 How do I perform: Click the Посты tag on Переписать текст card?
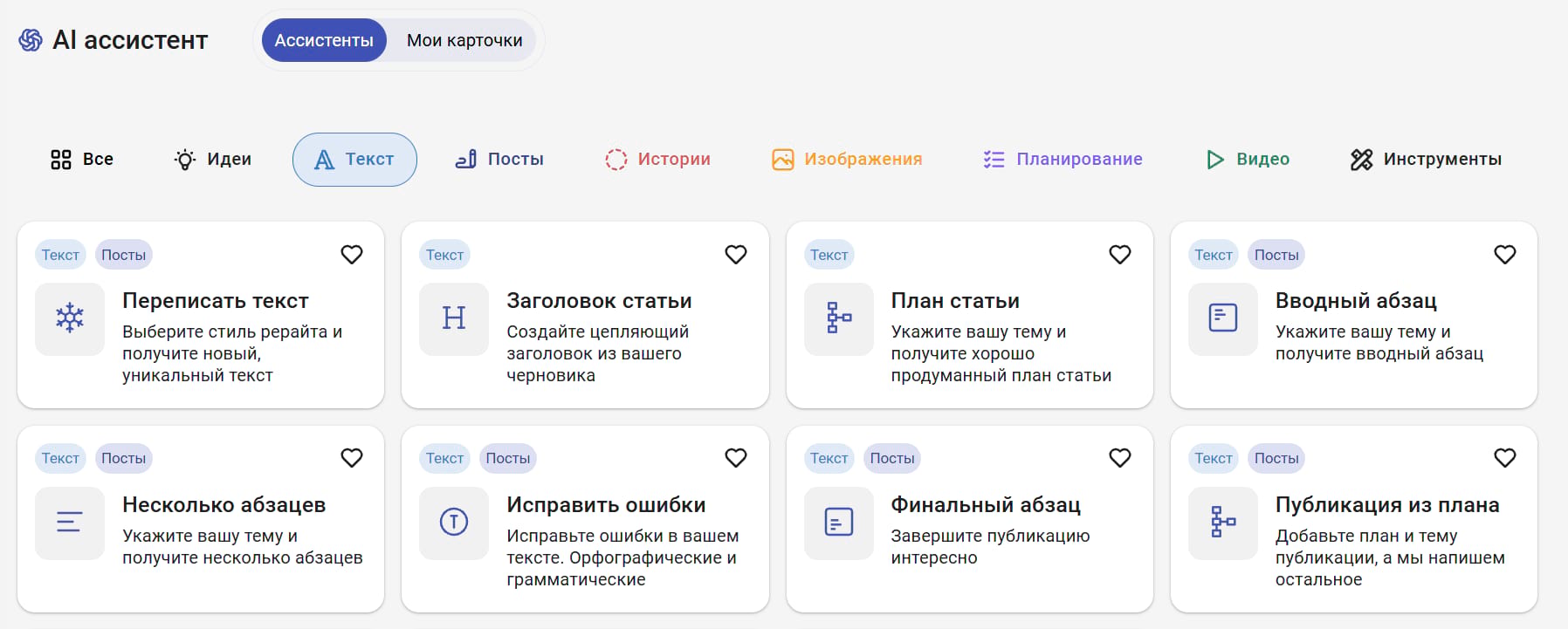(123, 255)
